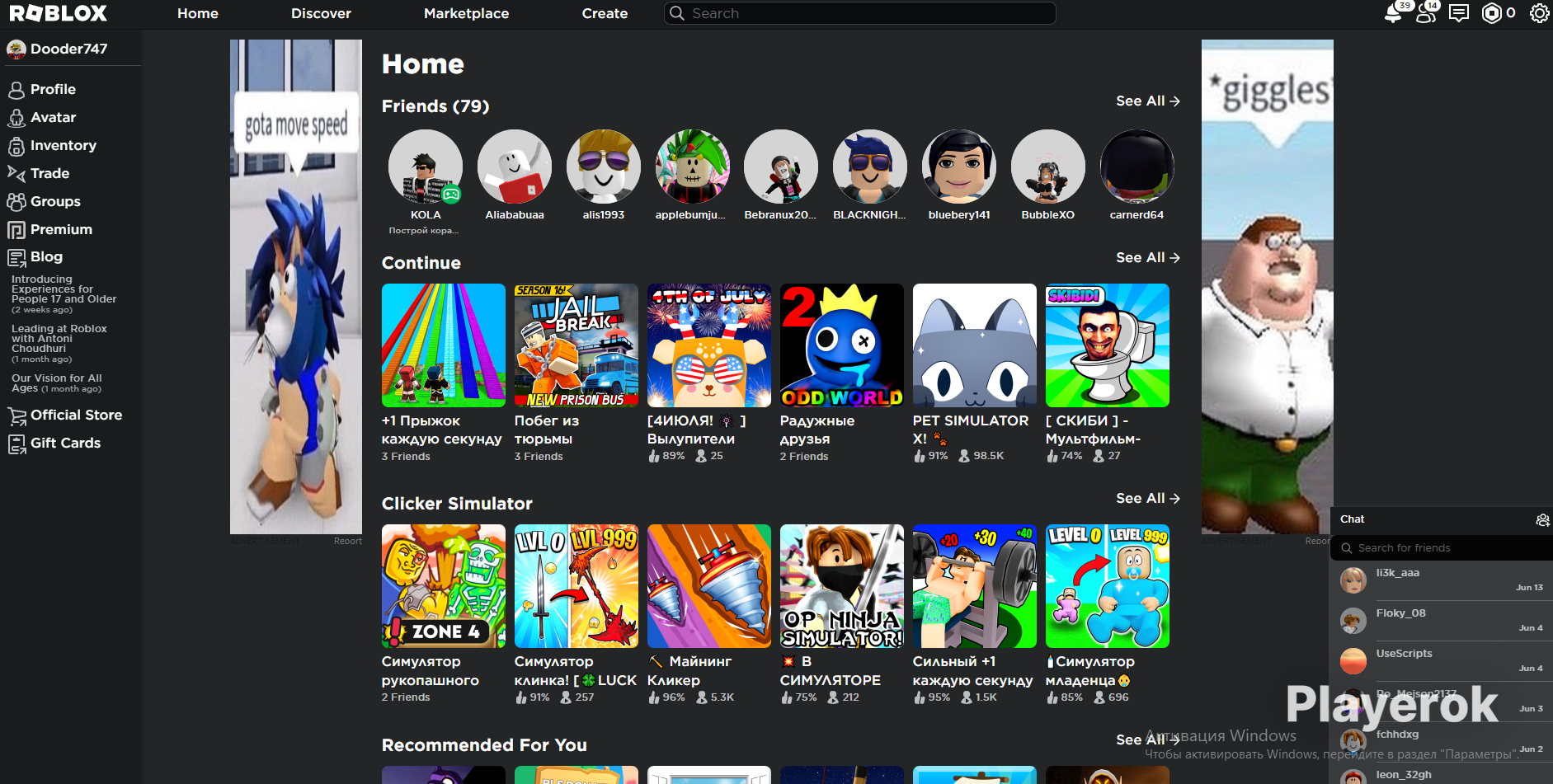Open friend BLACKNIGH... avatar

tap(870, 167)
